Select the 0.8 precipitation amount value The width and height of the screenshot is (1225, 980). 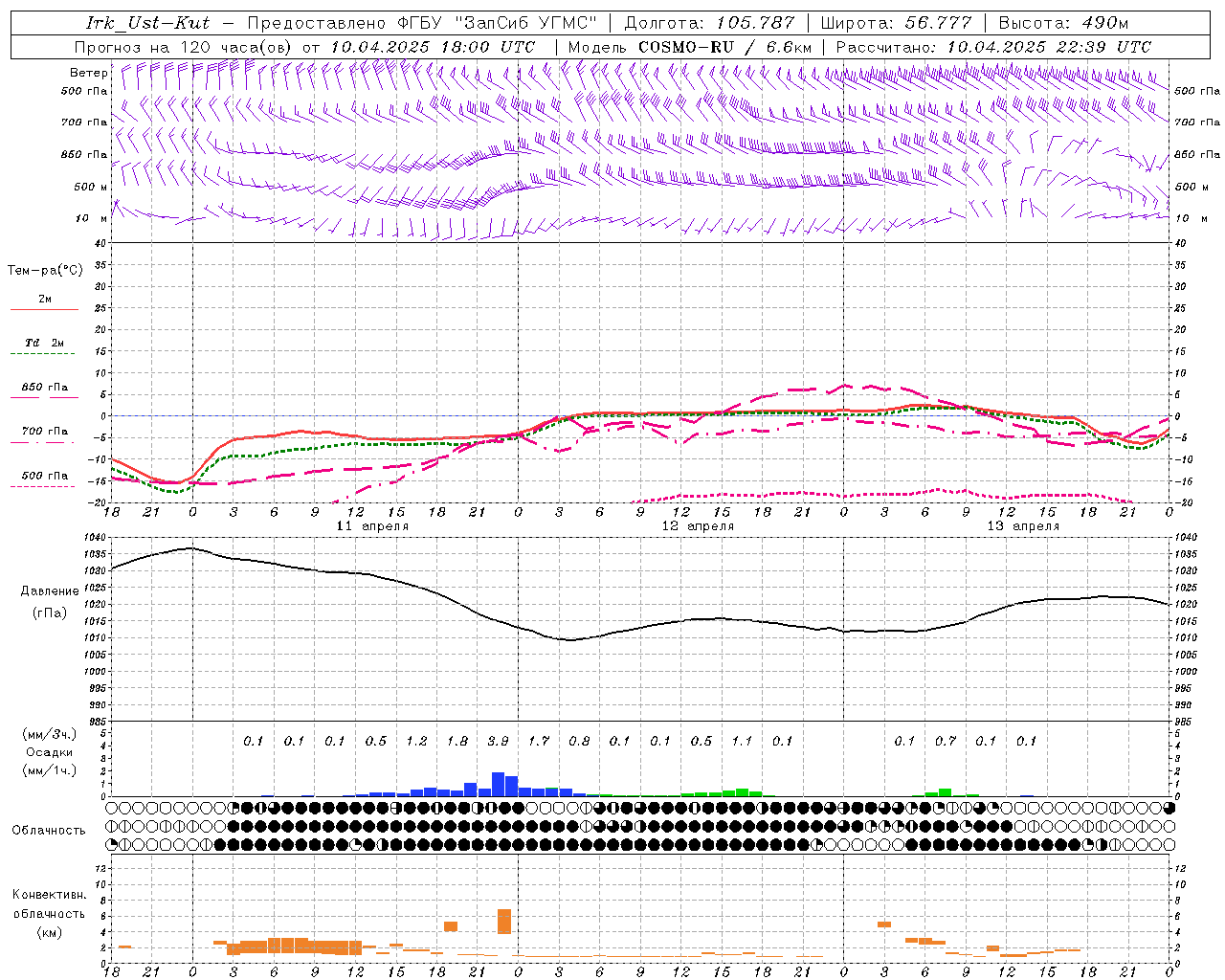pyautogui.click(x=579, y=741)
